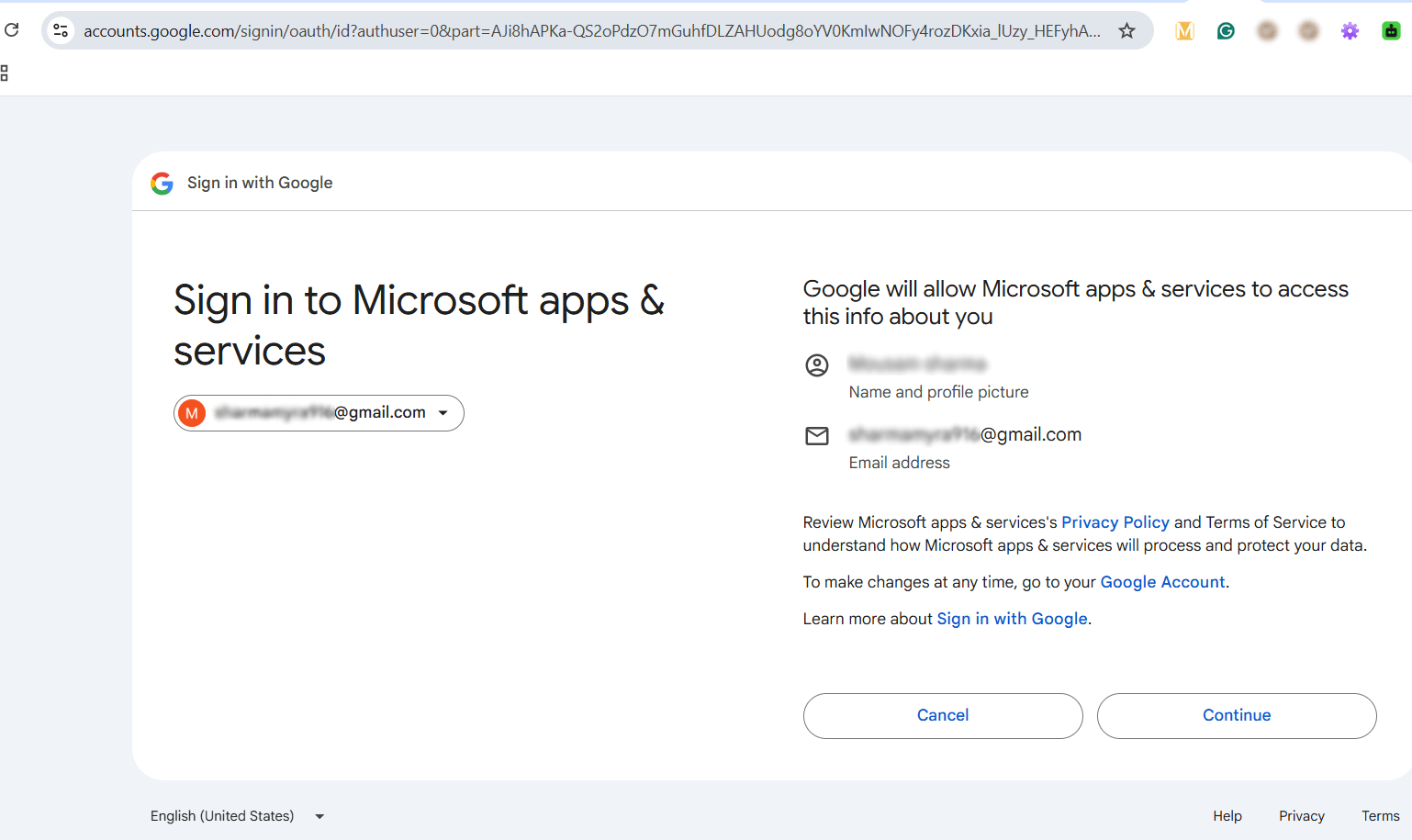Open the Sign in with Google link
Image resolution: width=1412 pixels, height=840 pixels.
click(x=1012, y=619)
